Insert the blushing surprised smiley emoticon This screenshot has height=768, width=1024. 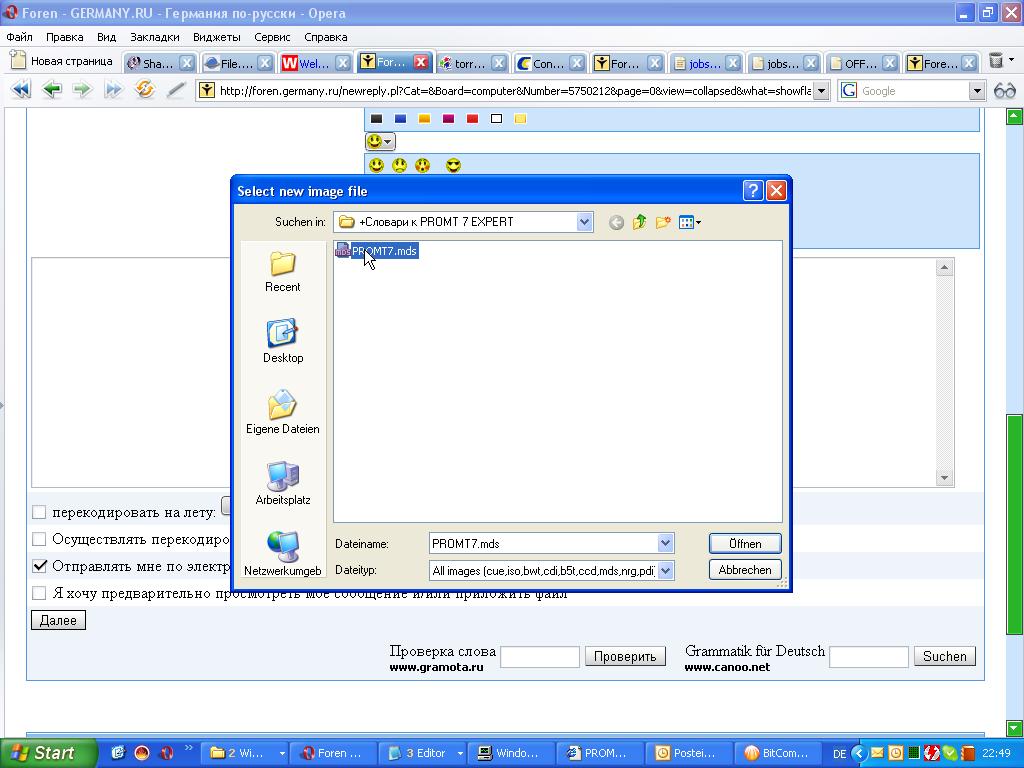click(x=423, y=166)
